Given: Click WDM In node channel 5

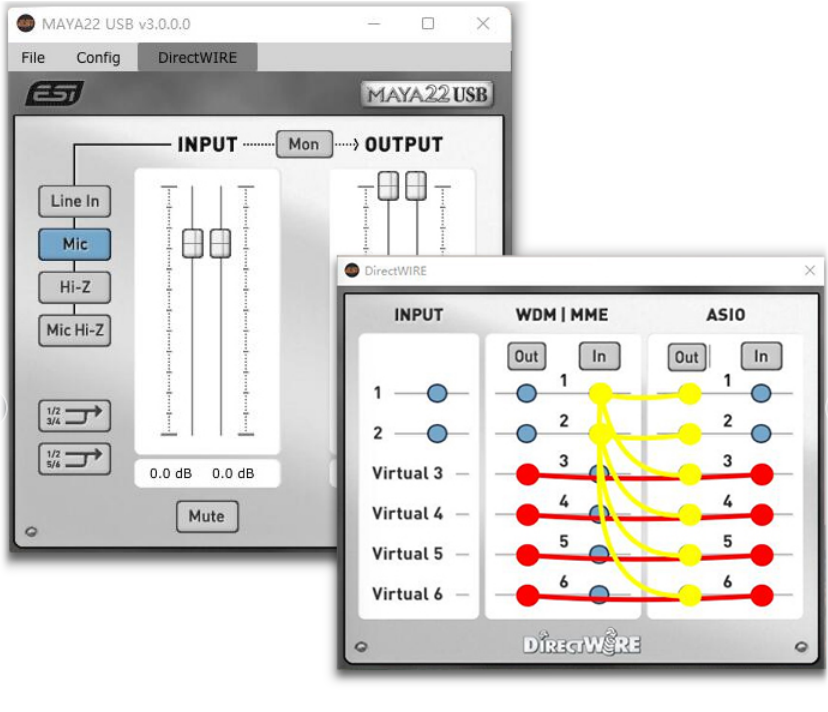Looking at the screenshot, I should (599, 553).
